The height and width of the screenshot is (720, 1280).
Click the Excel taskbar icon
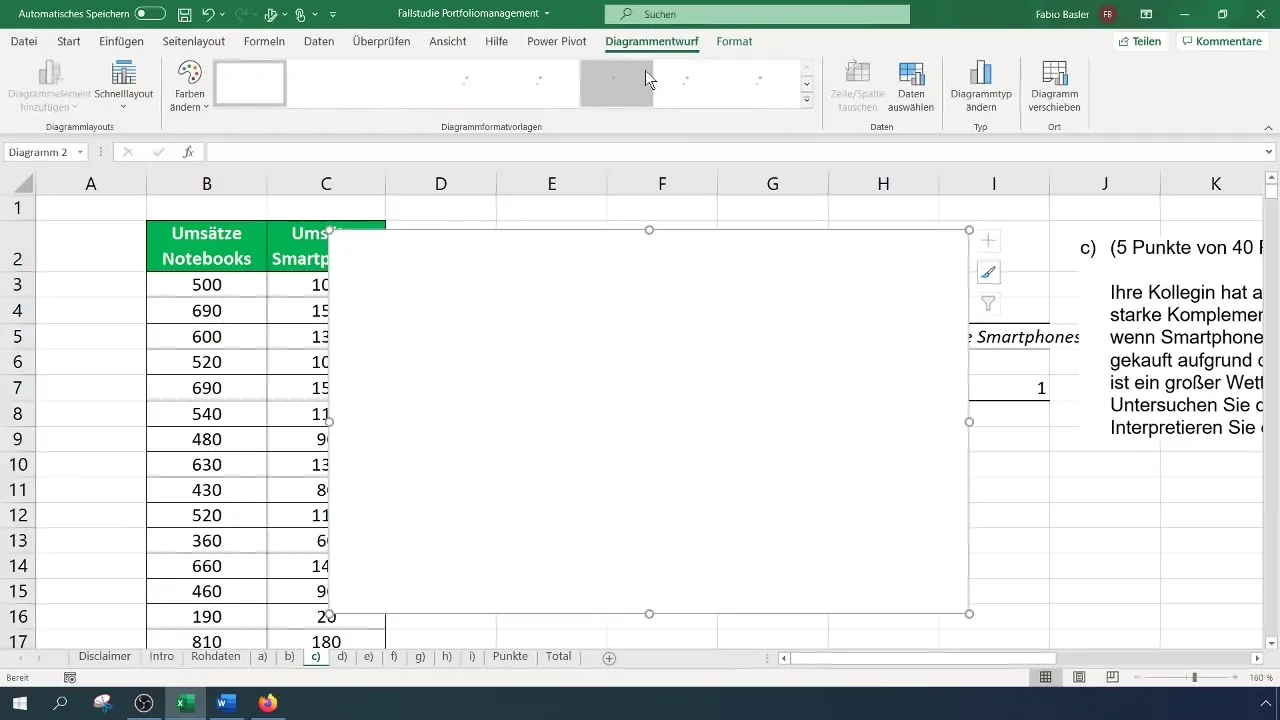(185, 703)
